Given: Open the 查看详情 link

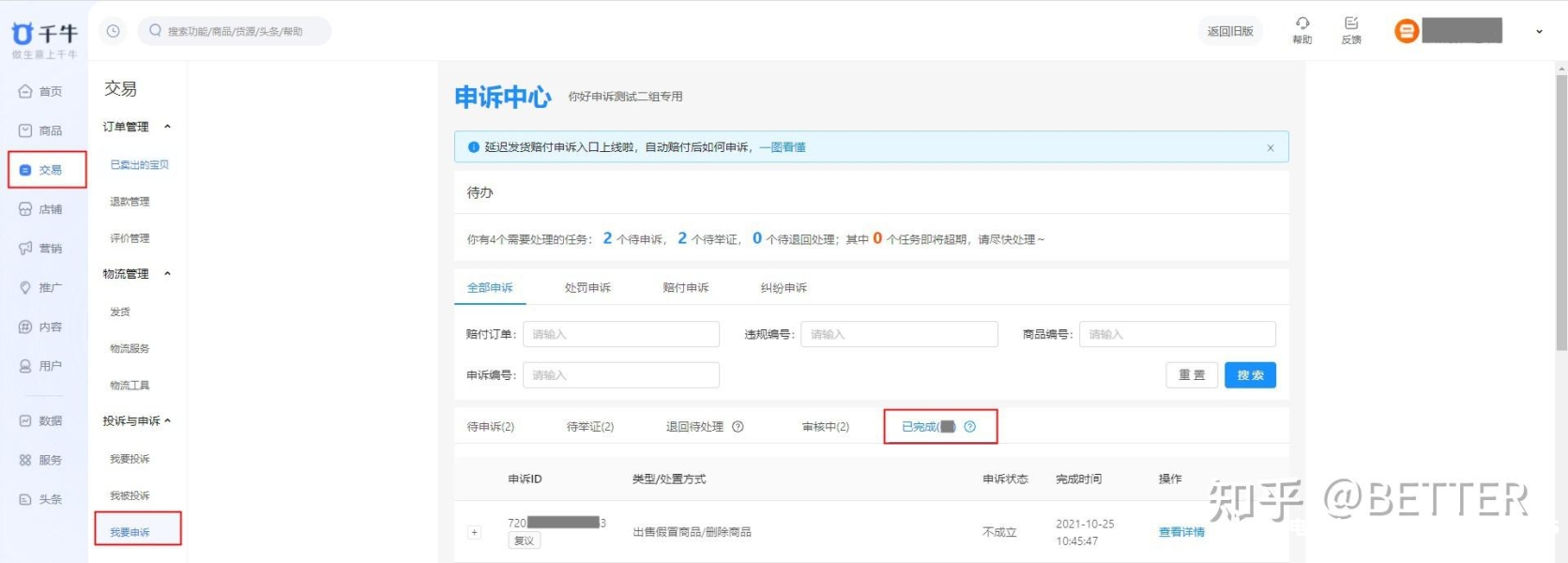Looking at the screenshot, I should tap(1180, 532).
